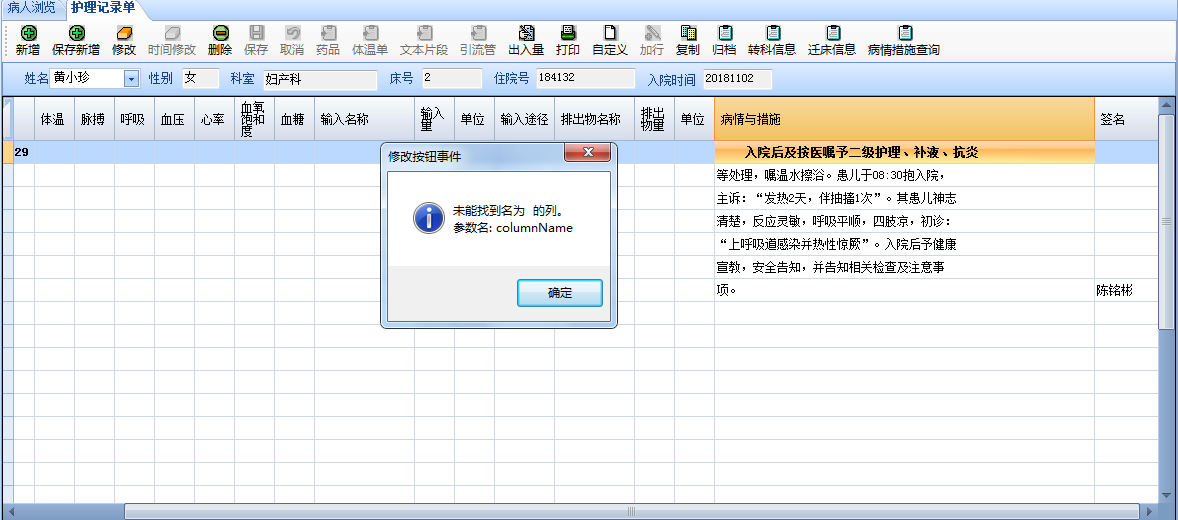Click the 取消 (cancel) undo icon
This screenshot has height=520, width=1178.
(292, 33)
